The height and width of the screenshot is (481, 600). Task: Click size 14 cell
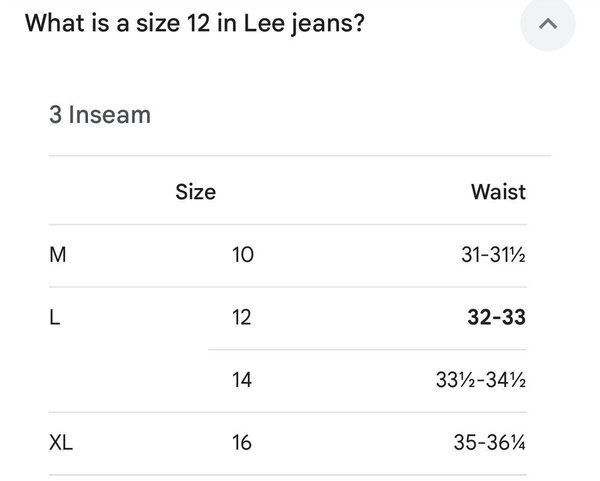click(x=242, y=380)
